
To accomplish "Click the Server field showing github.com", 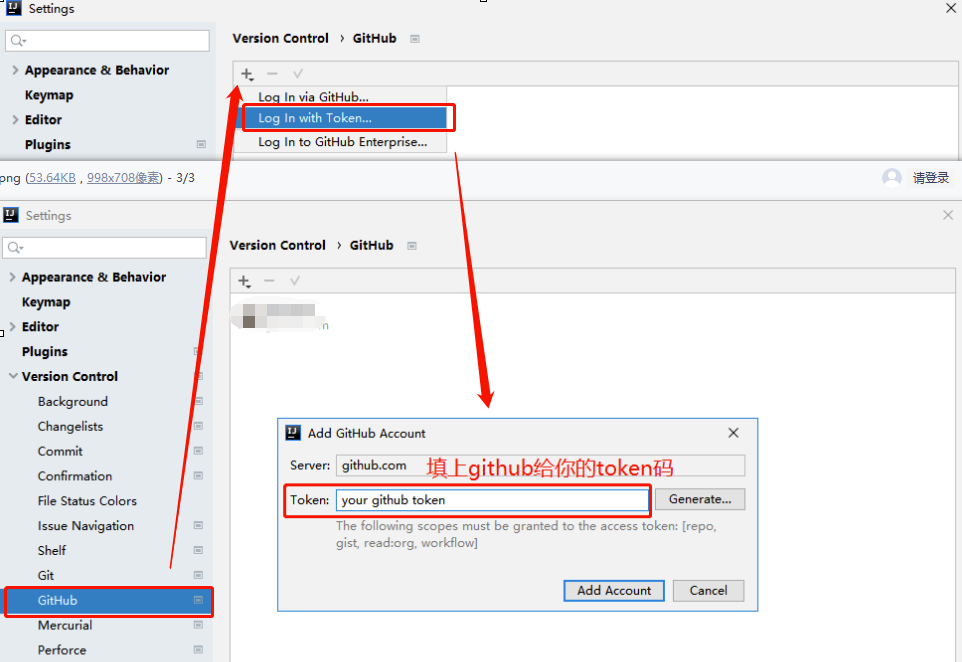I will pos(541,466).
